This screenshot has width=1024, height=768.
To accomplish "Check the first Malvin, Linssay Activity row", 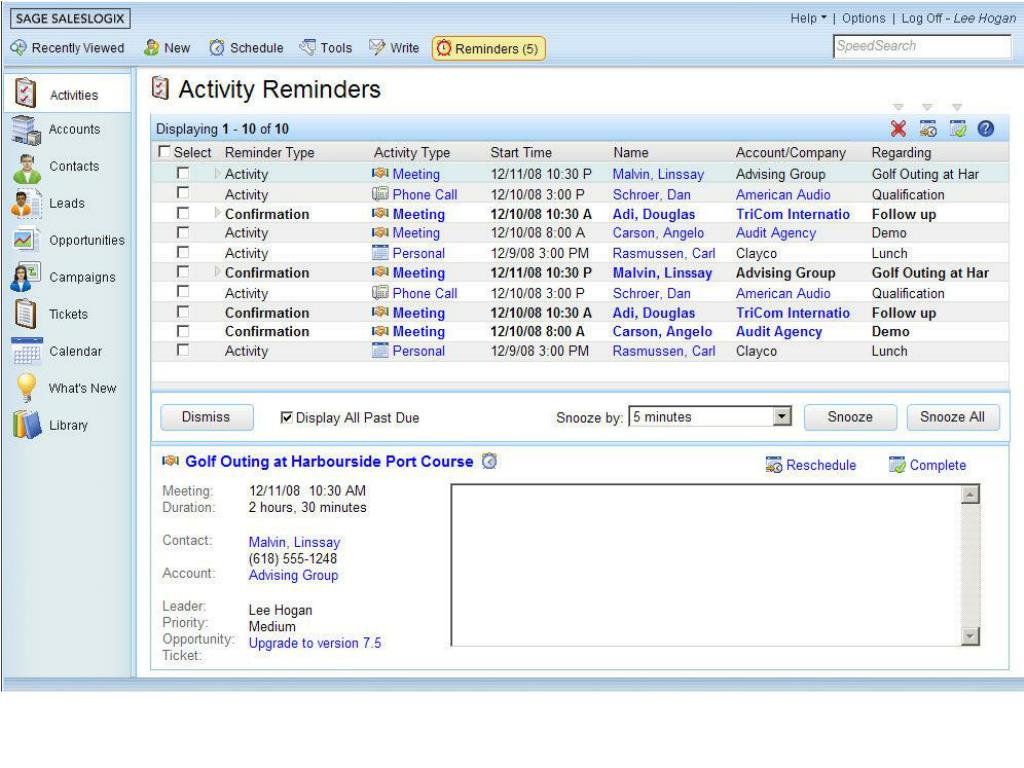I will coord(183,173).
